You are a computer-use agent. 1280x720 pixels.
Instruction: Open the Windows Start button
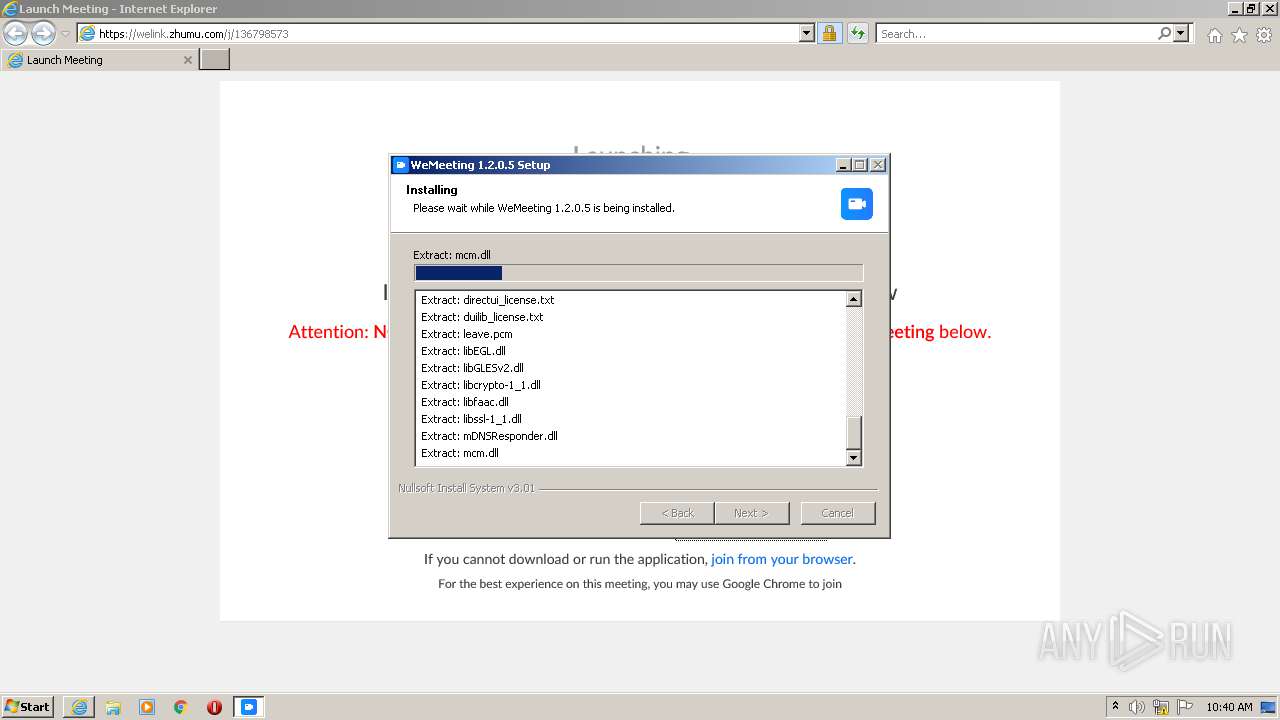click(28, 706)
